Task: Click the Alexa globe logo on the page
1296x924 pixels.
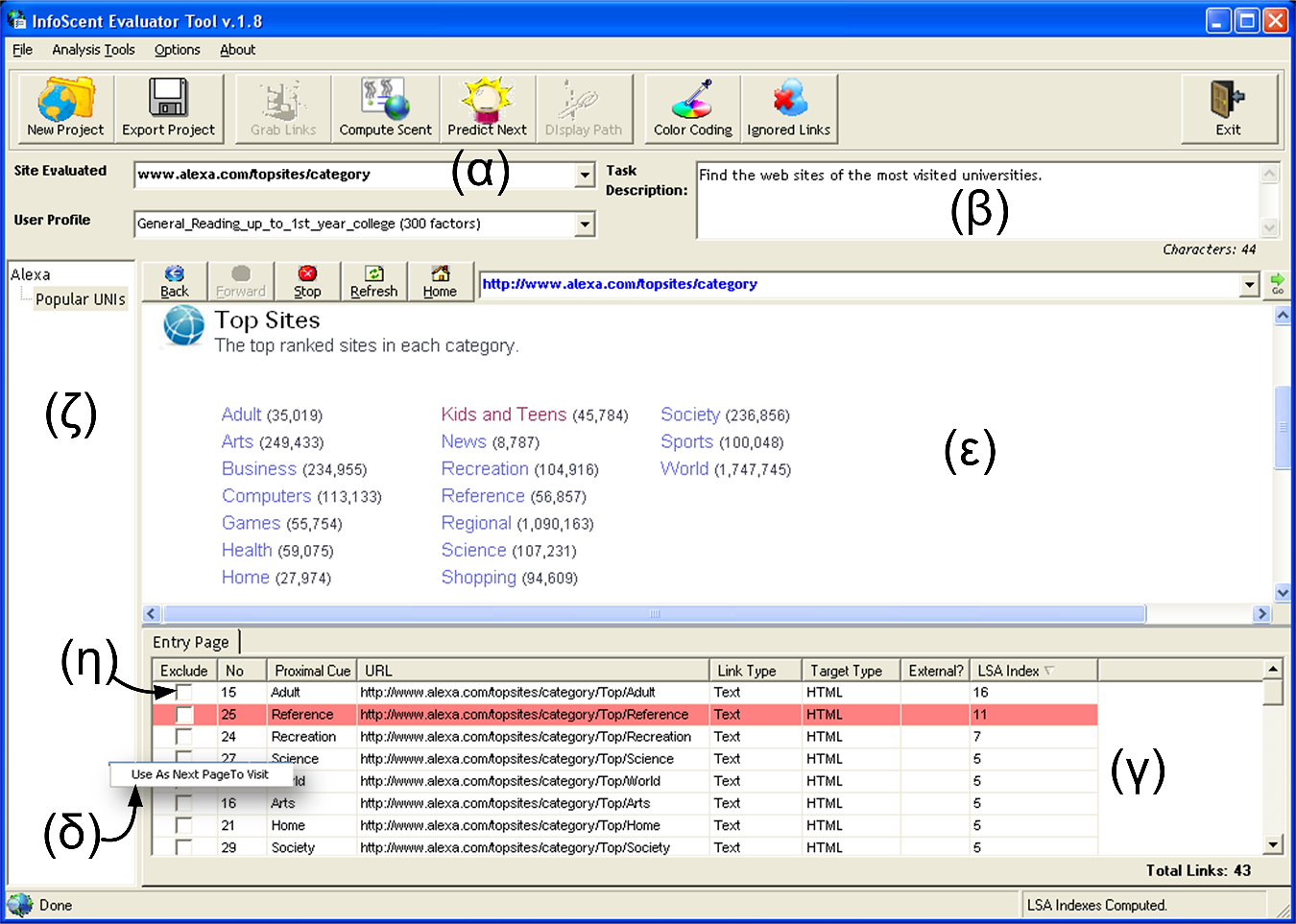Action: point(183,325)
